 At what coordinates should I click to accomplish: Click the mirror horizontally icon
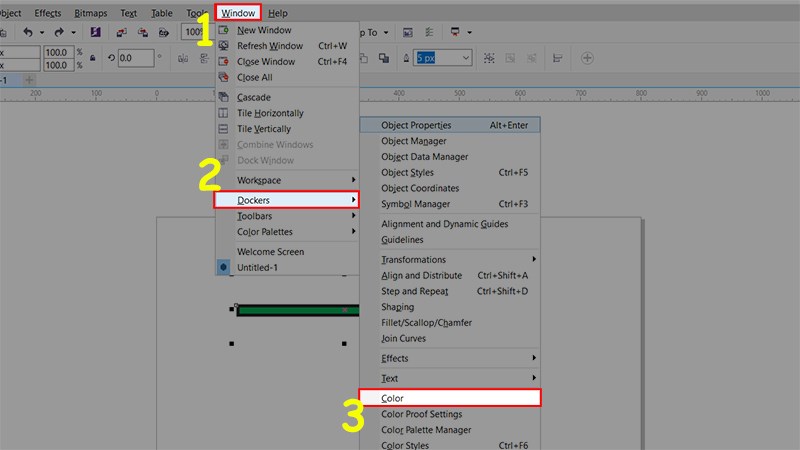click(183, 59)
